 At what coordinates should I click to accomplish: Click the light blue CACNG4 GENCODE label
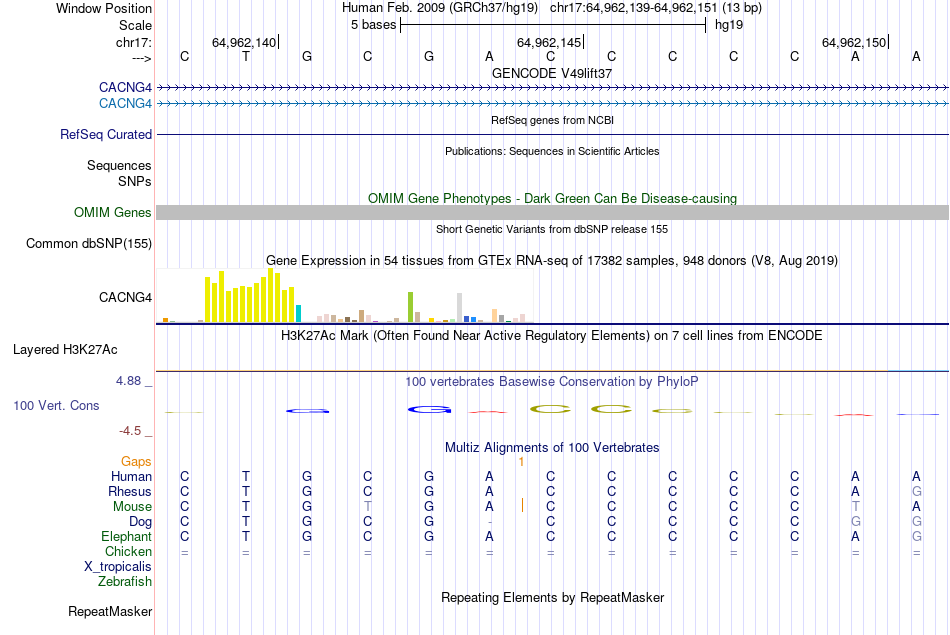point(125,104)
